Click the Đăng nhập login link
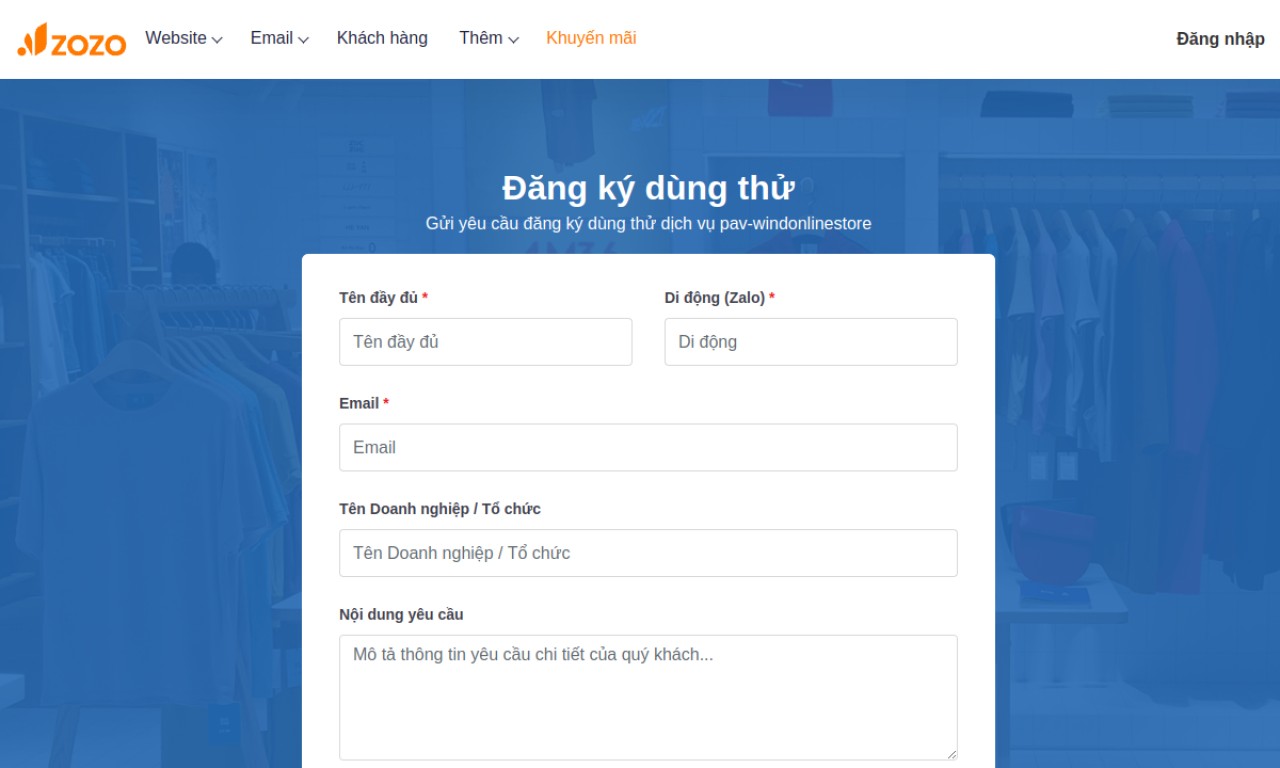 point(1220,39)
